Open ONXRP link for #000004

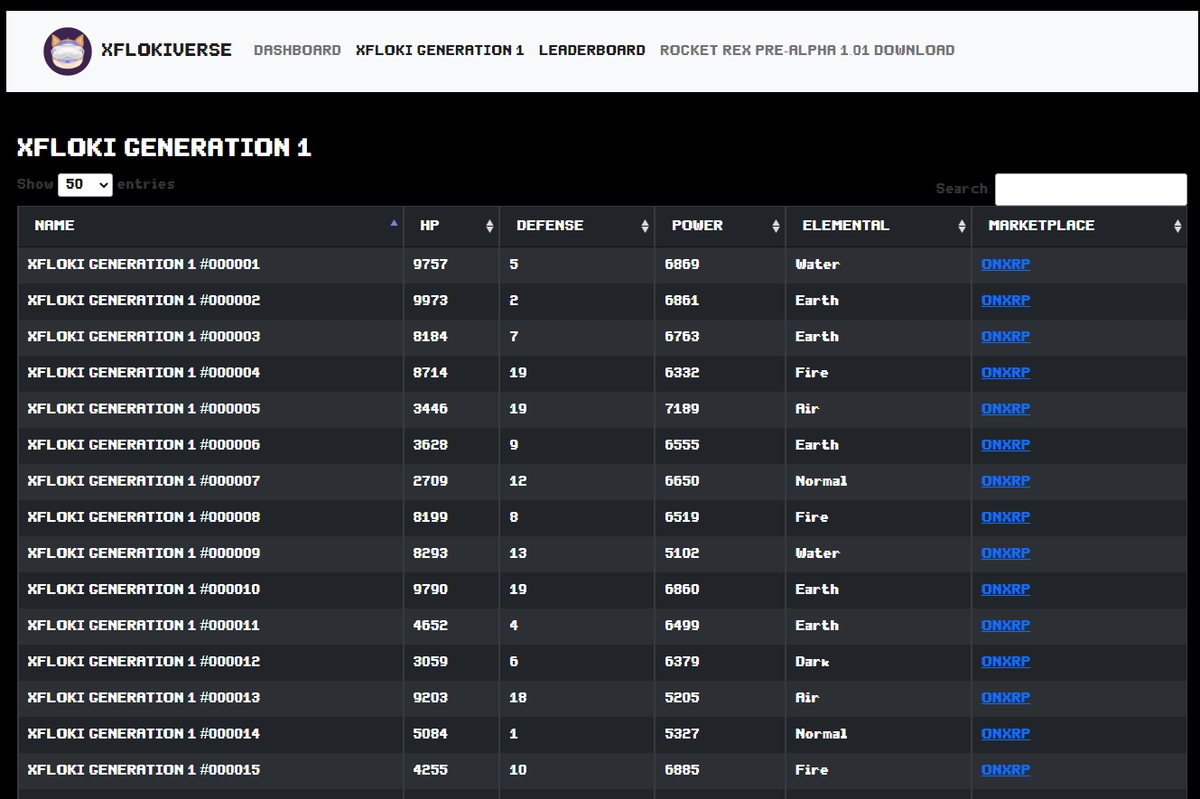coord(1005,372)
